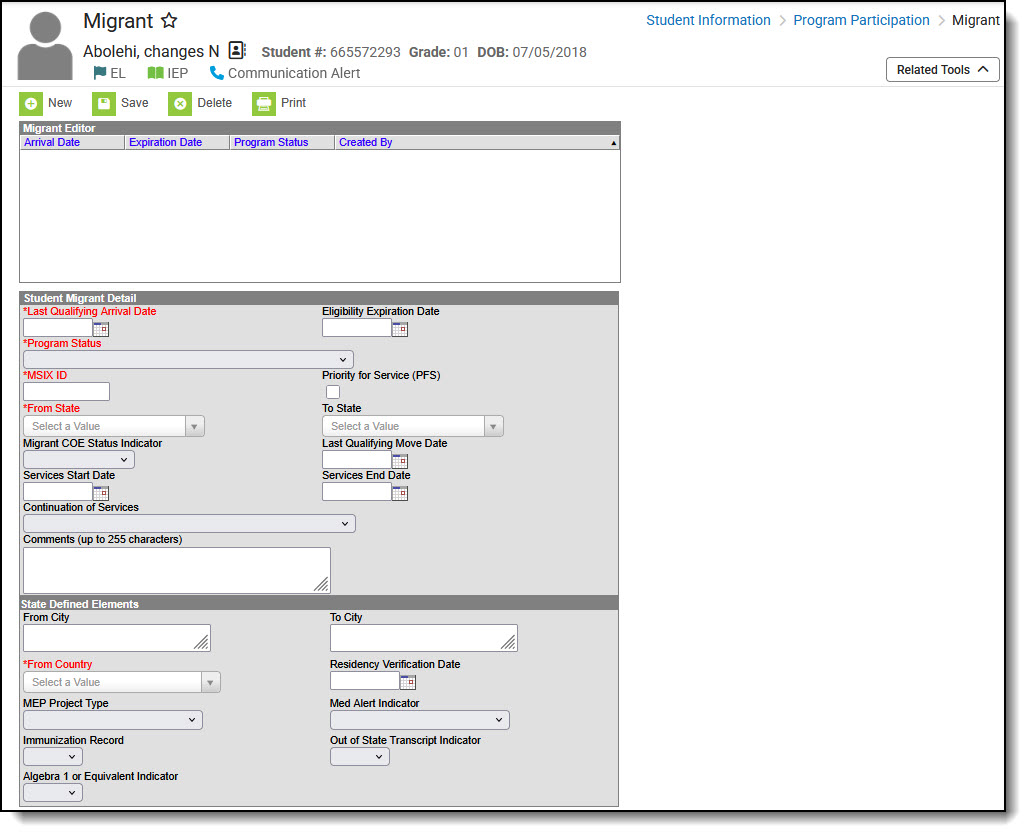The width and height of the screenshot is (1030, 836).
Task: Click the Delete button label
Action: (215, 103)
